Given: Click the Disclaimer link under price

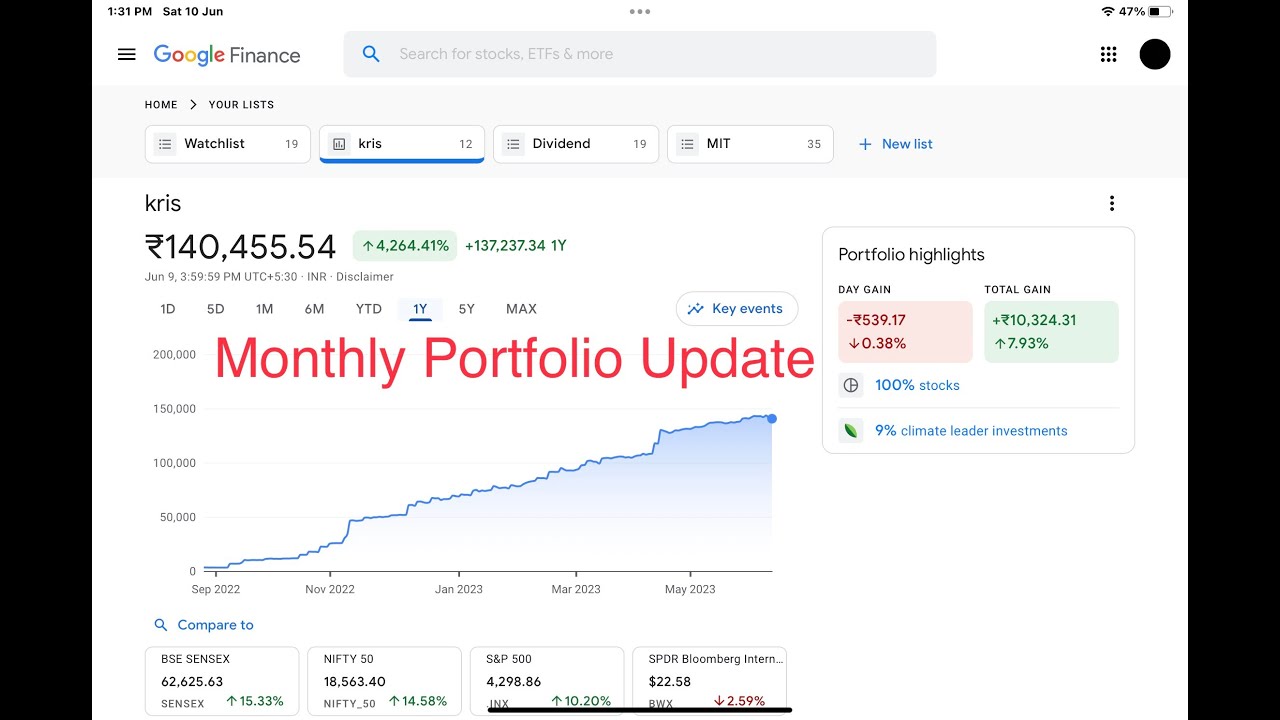Looking at the screenshot, I should point(365,277).
